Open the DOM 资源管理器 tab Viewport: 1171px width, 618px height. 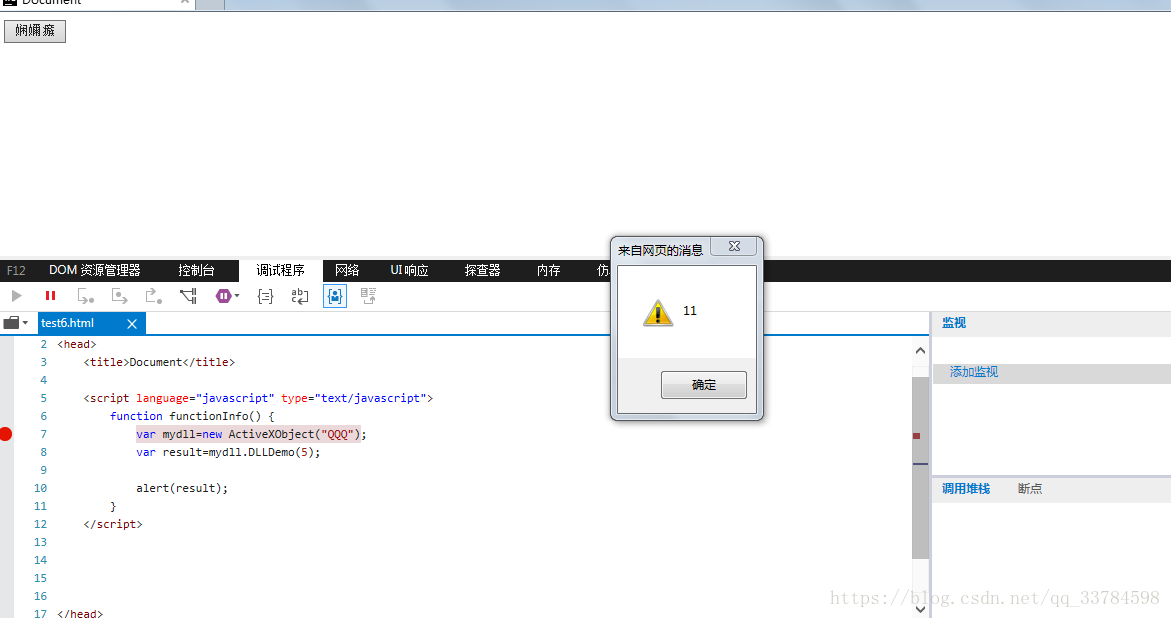(95, 270)
